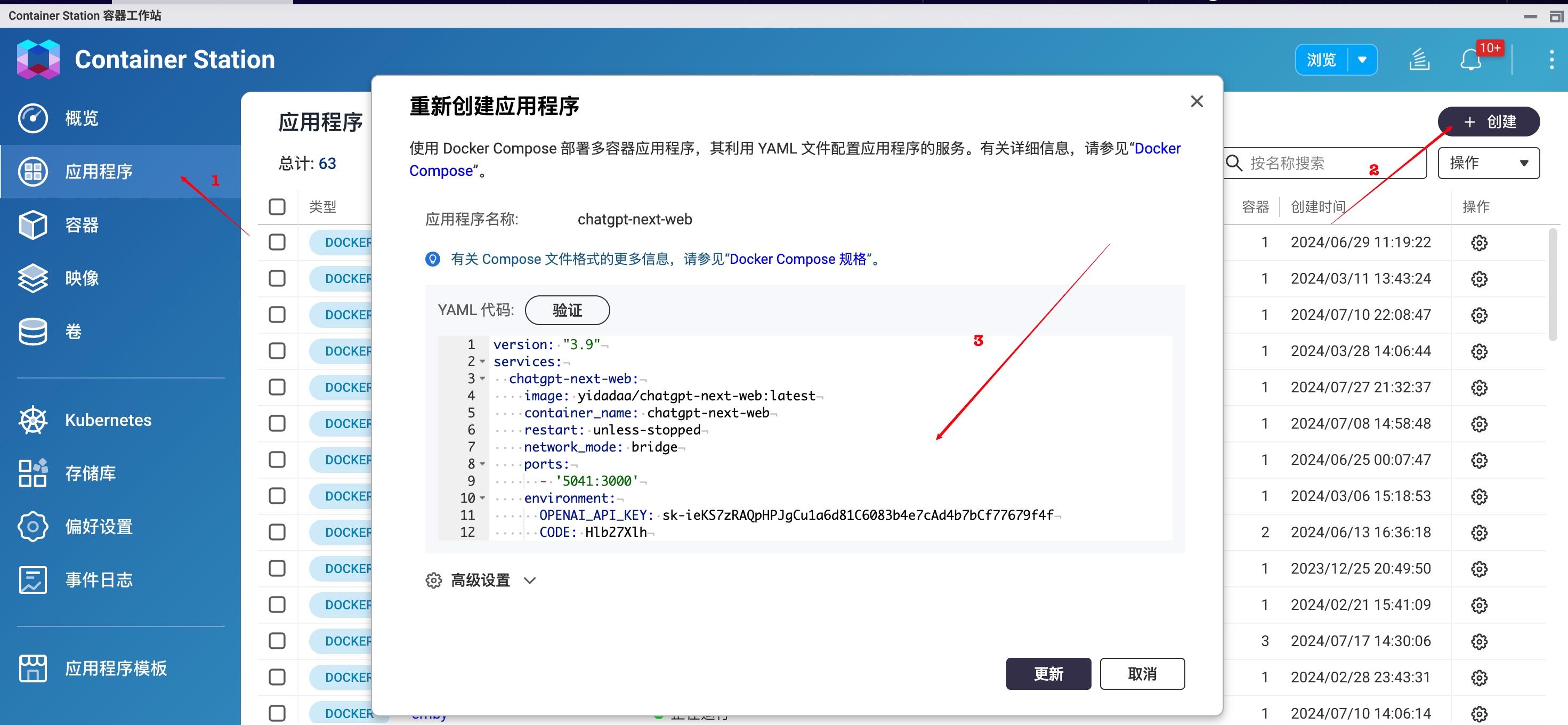Open the notifications bell icon
Viewport: 1568px width, 725px height.
click(1470, 60)
